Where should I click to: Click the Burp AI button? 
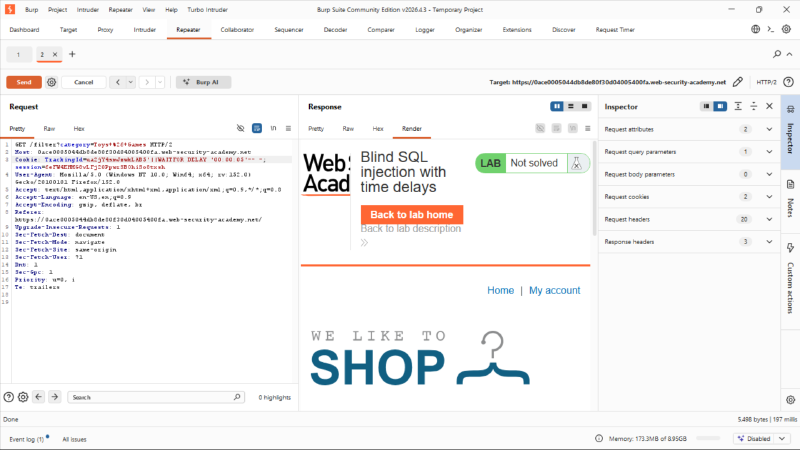204,82
